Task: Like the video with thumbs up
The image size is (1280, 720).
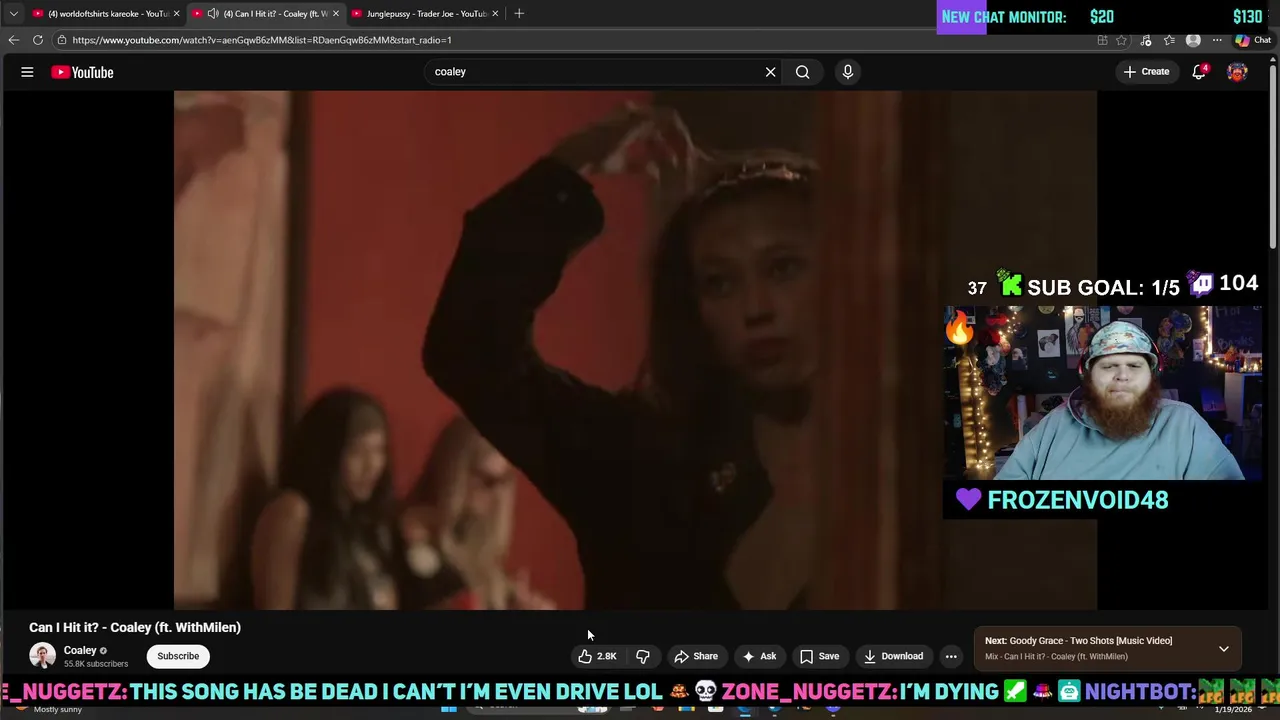Action: 596,656
